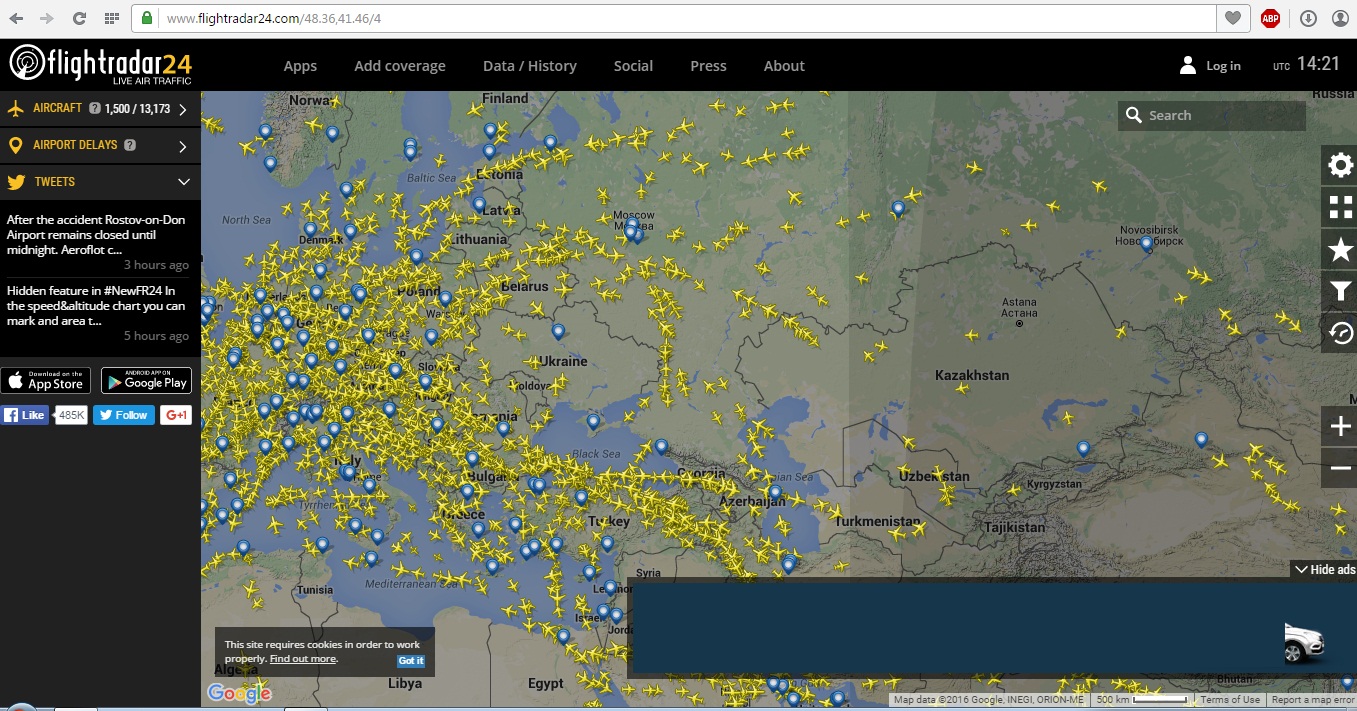Viewport: 1357px width, 711px height.
Task: Zoom out with the minus button
Action: click(x=1340, y=468)
